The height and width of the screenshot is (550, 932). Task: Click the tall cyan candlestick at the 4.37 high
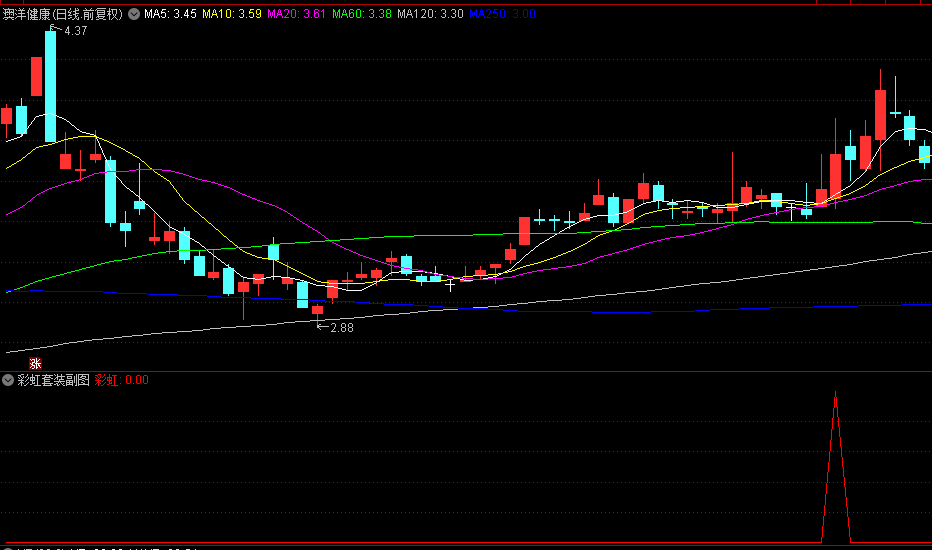[51, 86]
